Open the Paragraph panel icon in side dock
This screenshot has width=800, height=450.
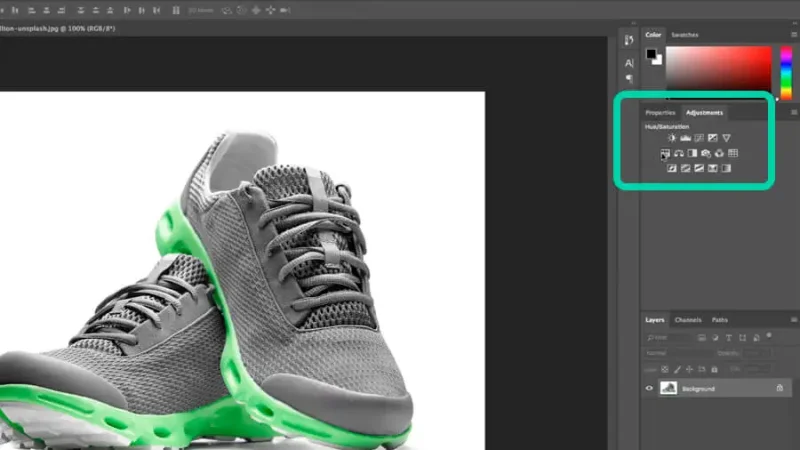pyautogui.click(x=629, y=79)
